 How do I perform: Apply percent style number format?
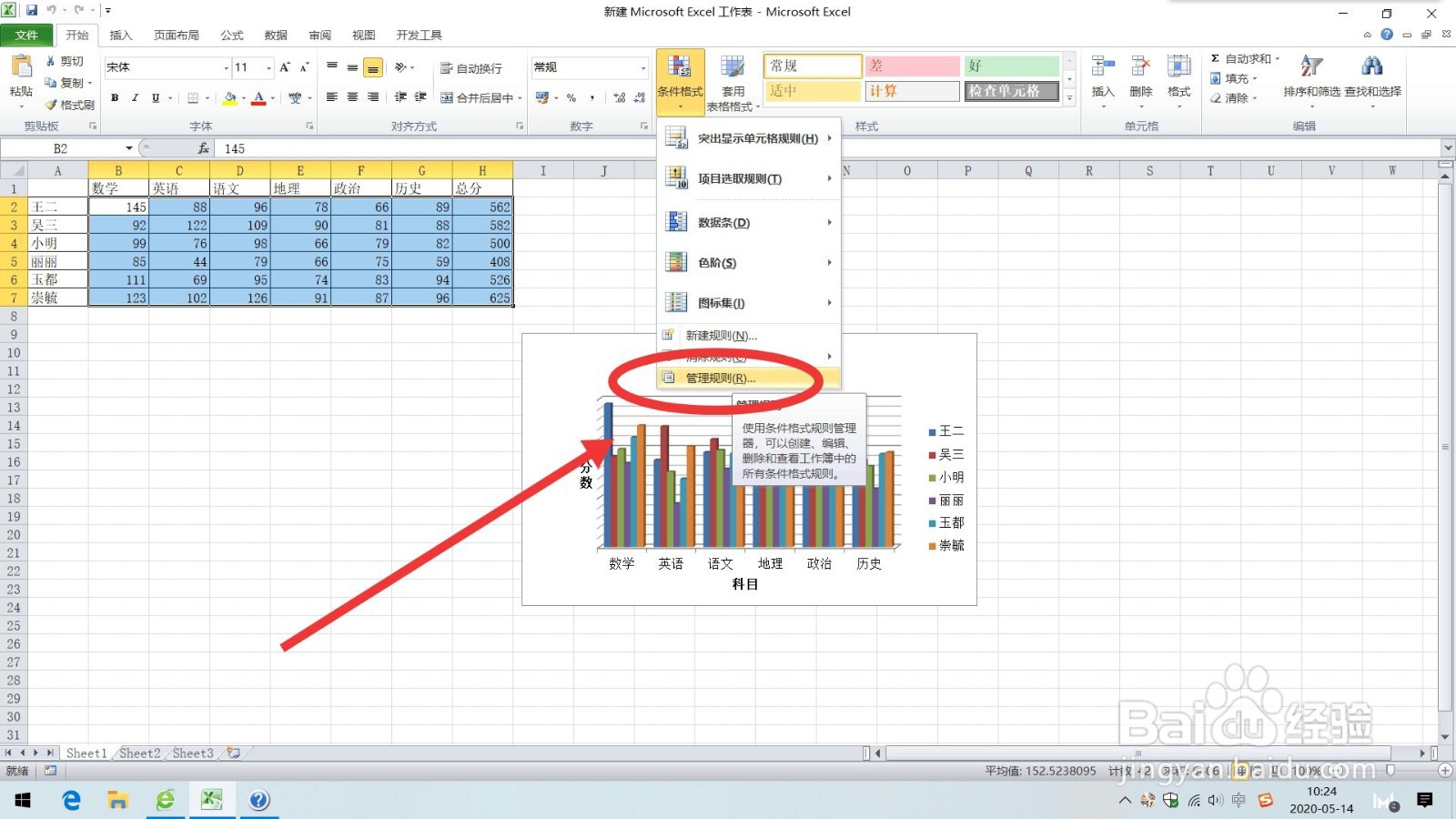point(571,97)
